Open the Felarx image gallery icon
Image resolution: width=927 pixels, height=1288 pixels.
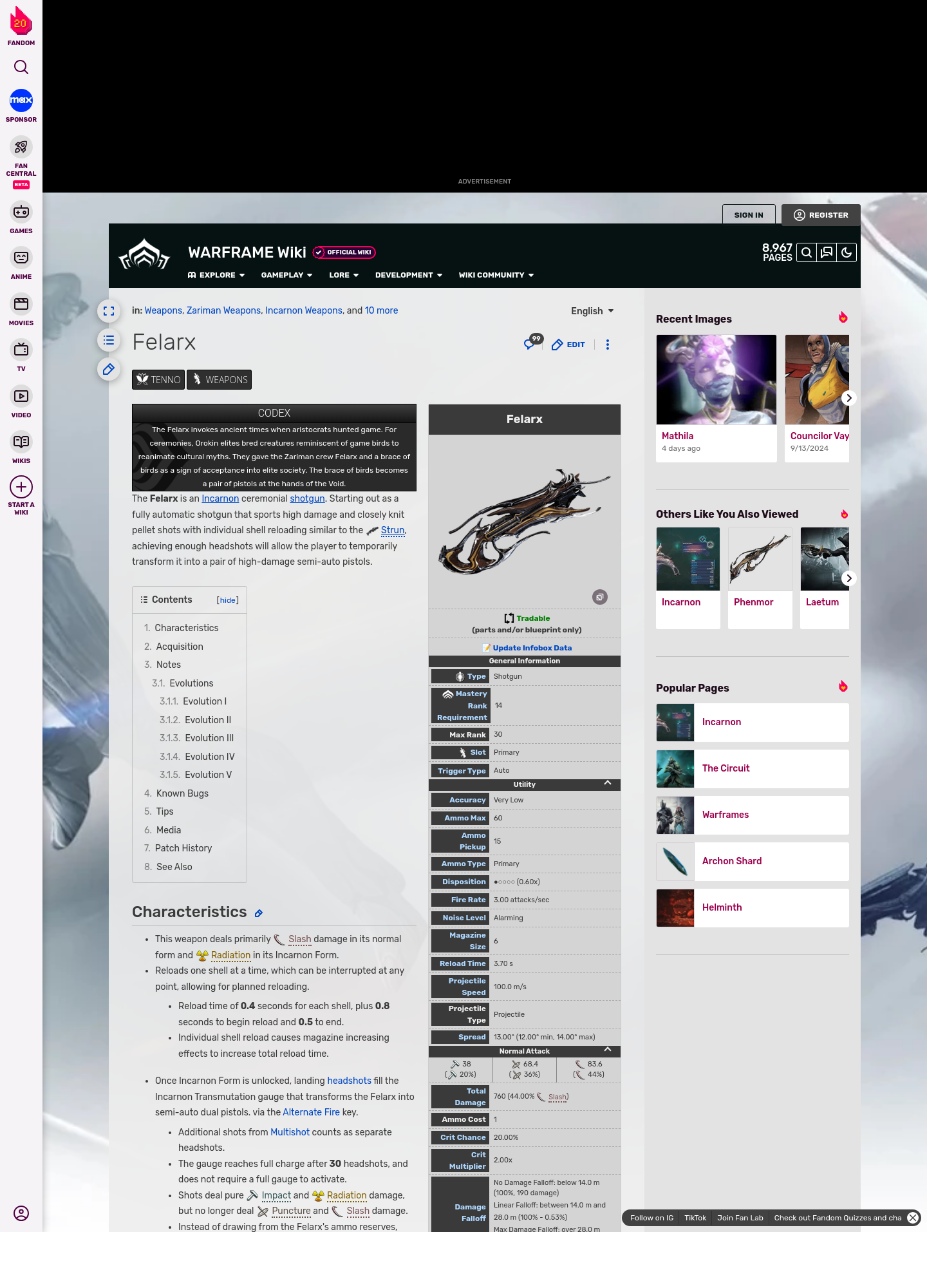click(600, 597)
